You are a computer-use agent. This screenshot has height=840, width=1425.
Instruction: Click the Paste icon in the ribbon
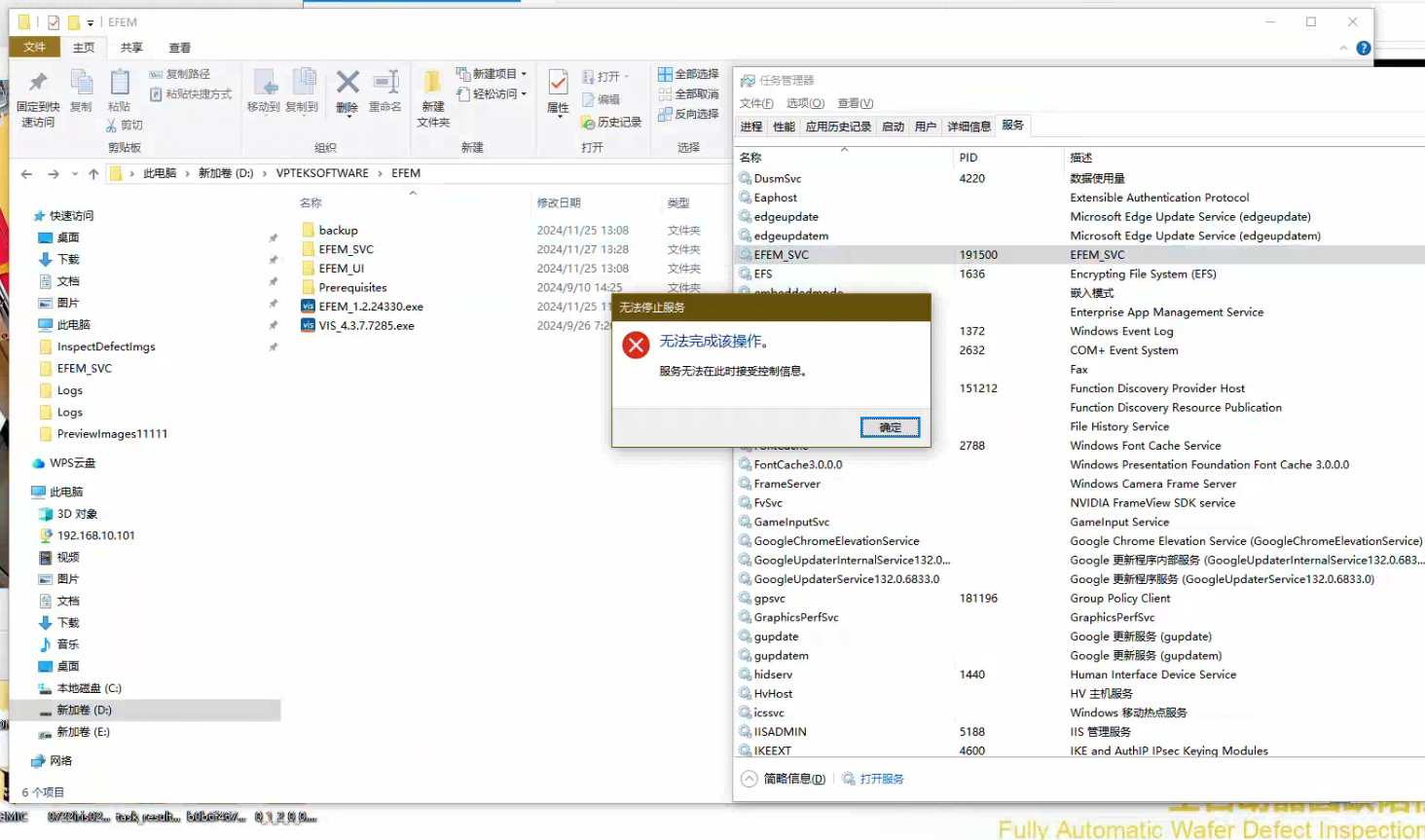click(x=120, y=83)
